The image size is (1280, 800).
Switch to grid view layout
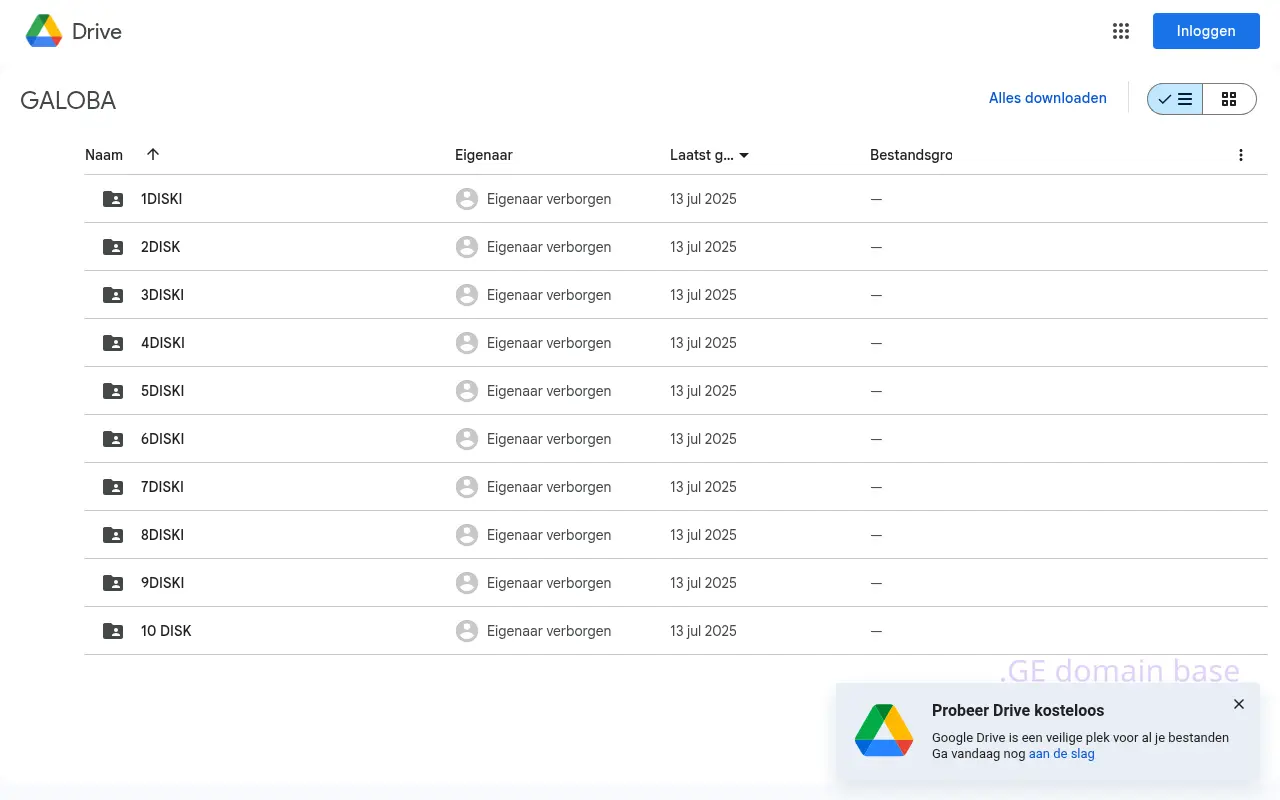[x=1229, y=99]
